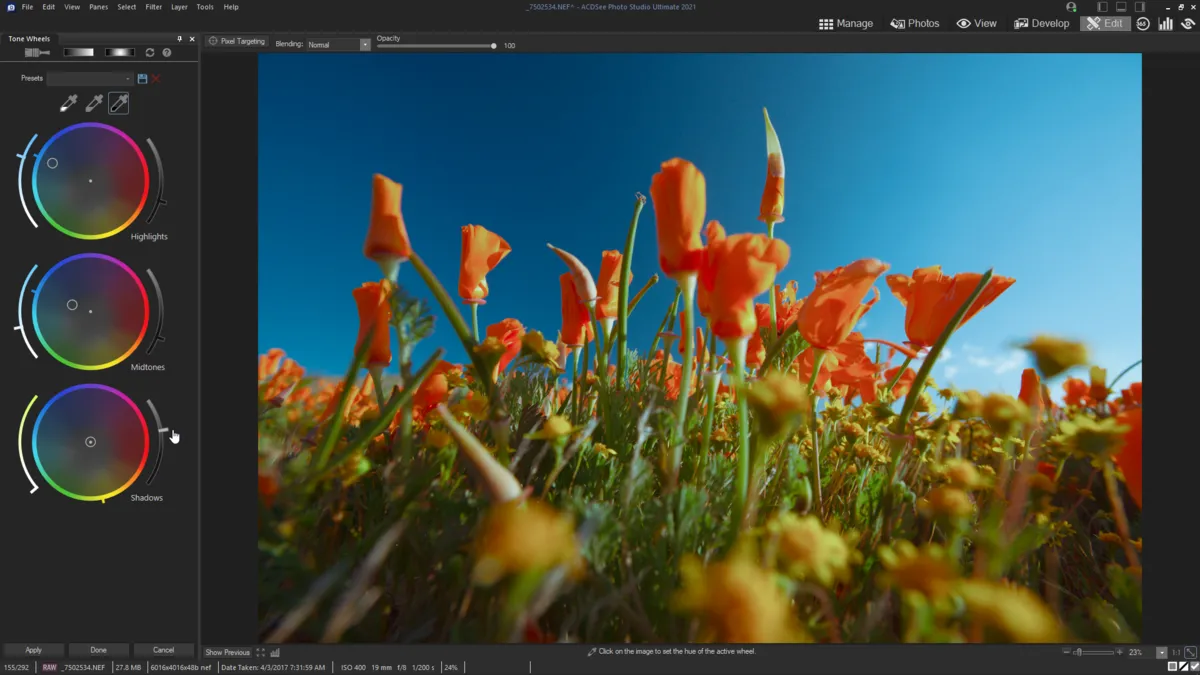The height and width of the screenshot is (675, 1200).
Task: Click the Opacity slider handle
Action: 493,46
